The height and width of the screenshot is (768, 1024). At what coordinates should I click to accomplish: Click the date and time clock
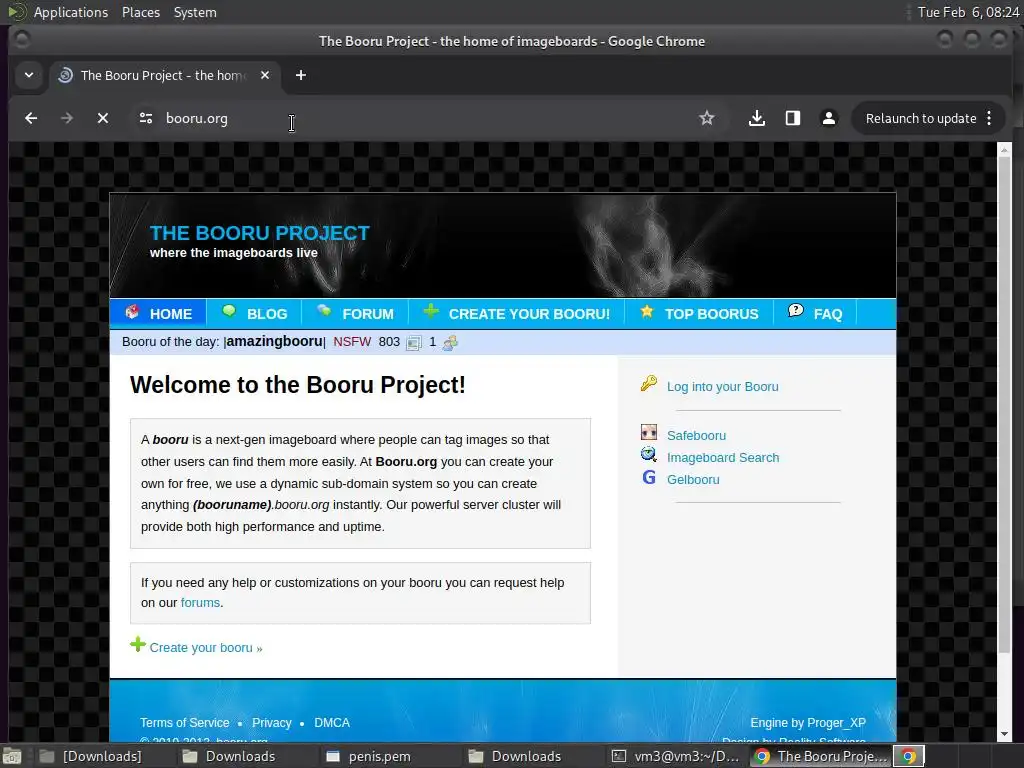pyautogui.click(x=968, y=12)
